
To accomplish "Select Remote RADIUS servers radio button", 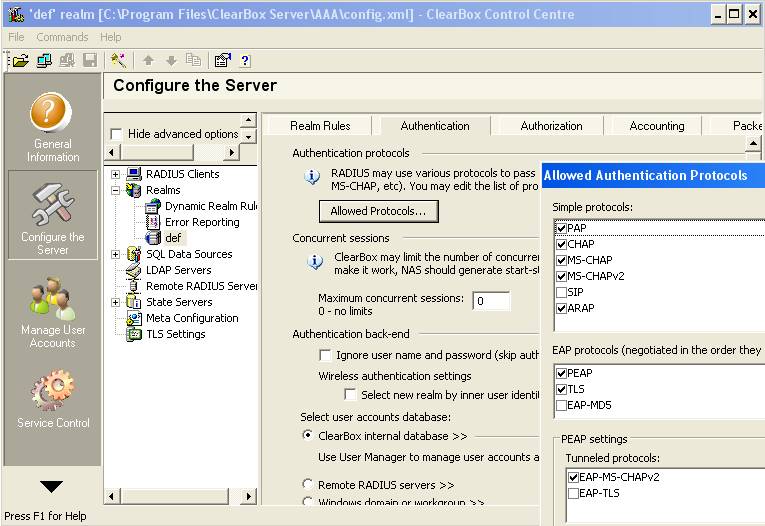I will [307, 484].
